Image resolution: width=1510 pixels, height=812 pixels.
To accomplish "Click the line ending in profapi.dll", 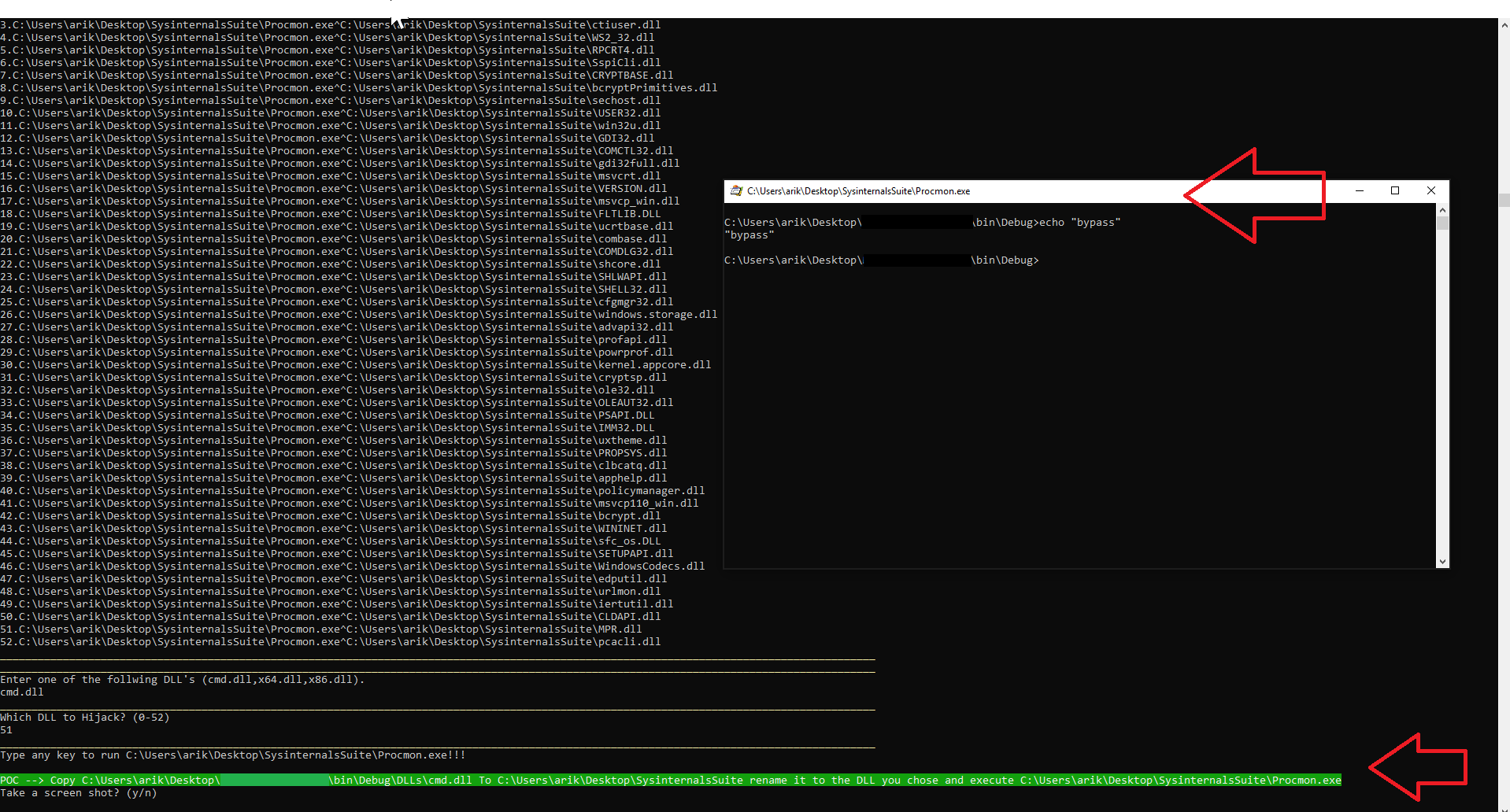I will (334, 340).
